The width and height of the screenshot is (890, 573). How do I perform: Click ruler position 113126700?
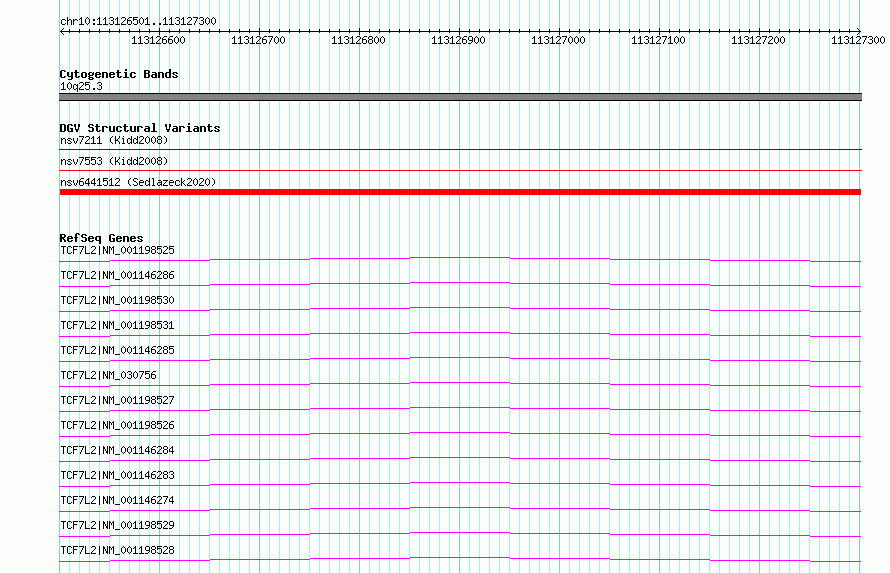258,40
